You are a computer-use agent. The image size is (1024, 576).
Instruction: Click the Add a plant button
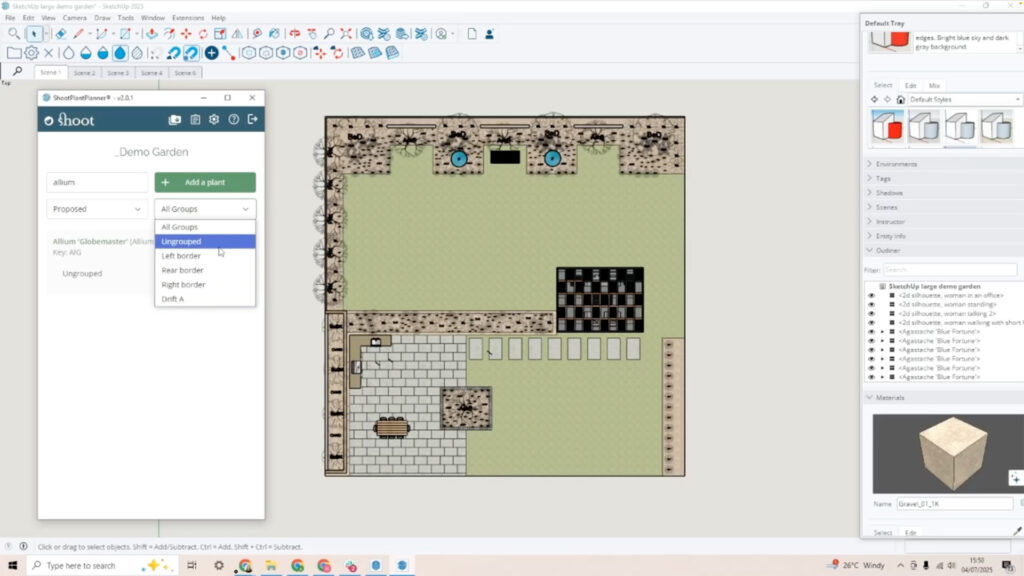point(204,182)
